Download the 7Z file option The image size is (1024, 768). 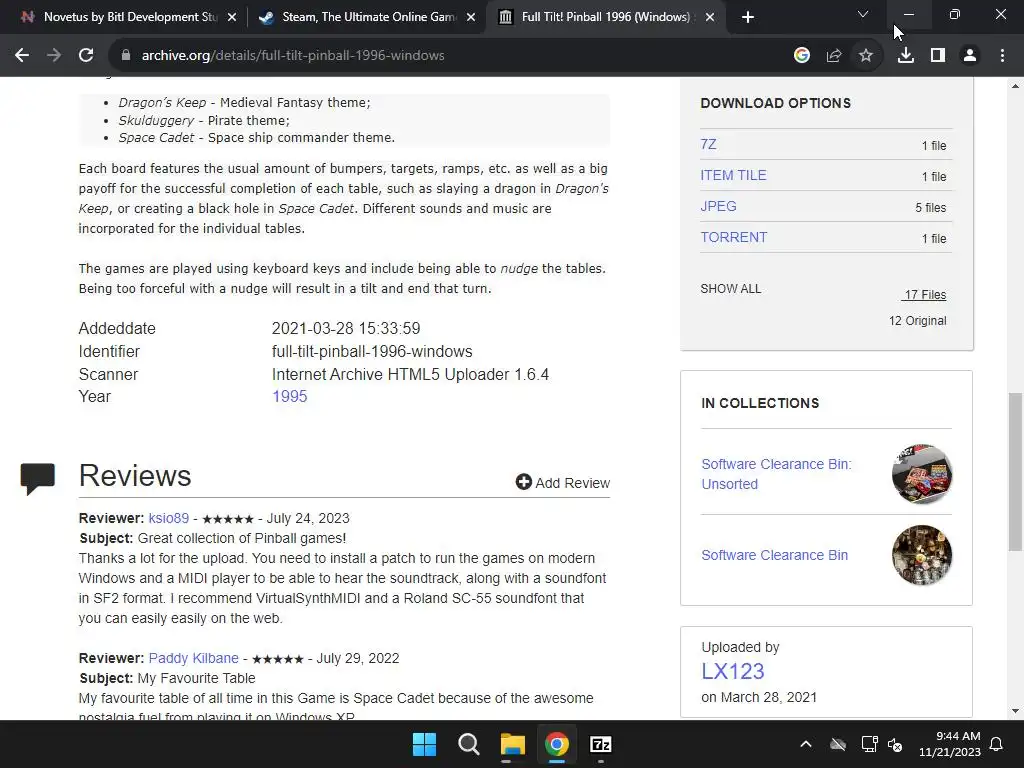[x=708, y=144]
